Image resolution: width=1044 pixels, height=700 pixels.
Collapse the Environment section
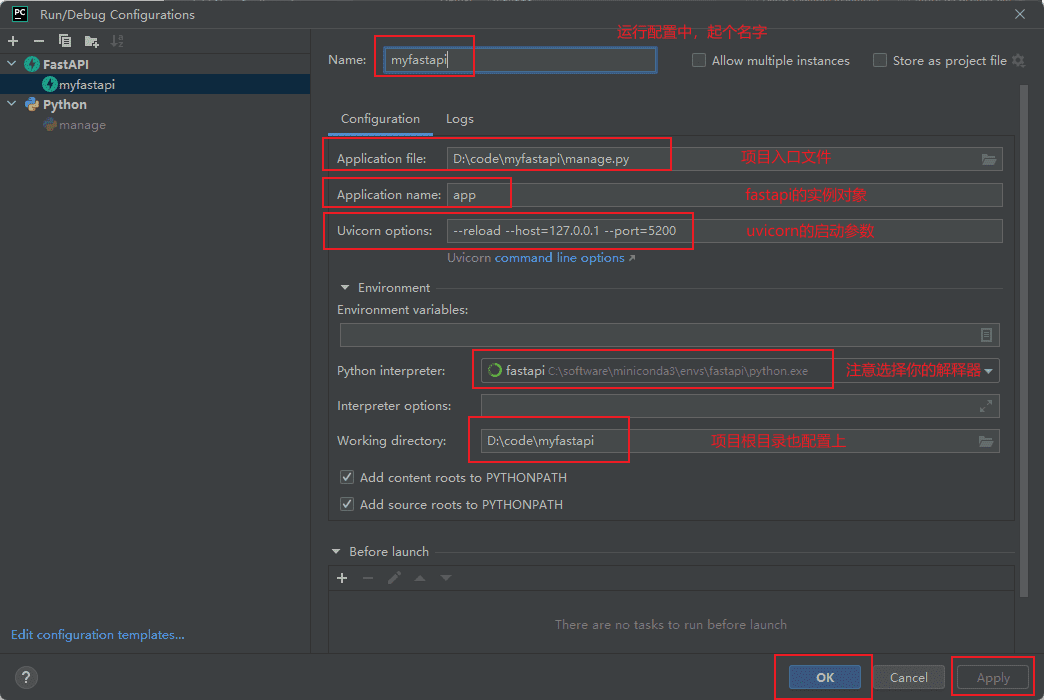pyautogui.click(x=345, y=288)
